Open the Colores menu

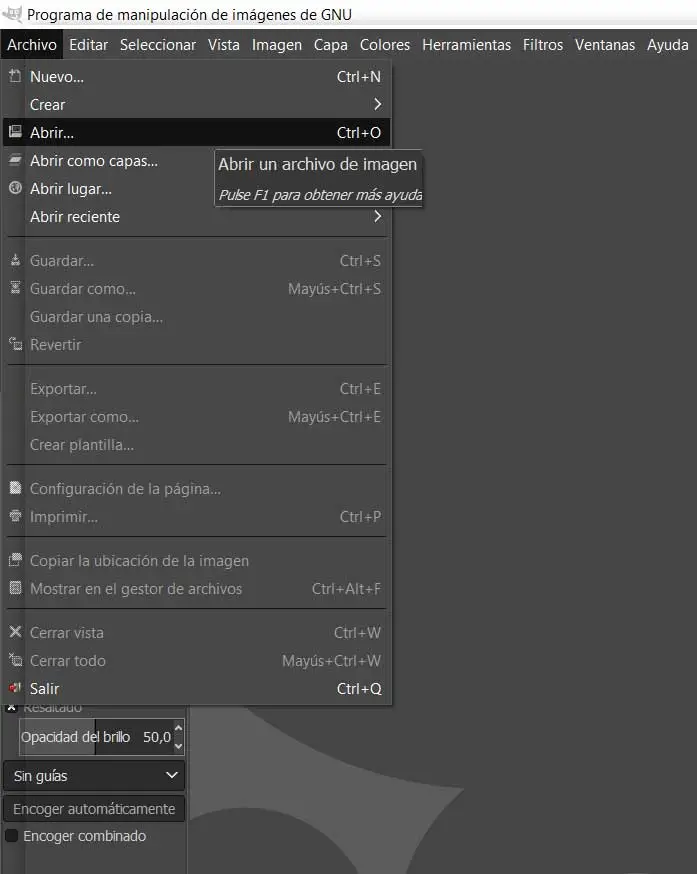click(x=385, y=45)
